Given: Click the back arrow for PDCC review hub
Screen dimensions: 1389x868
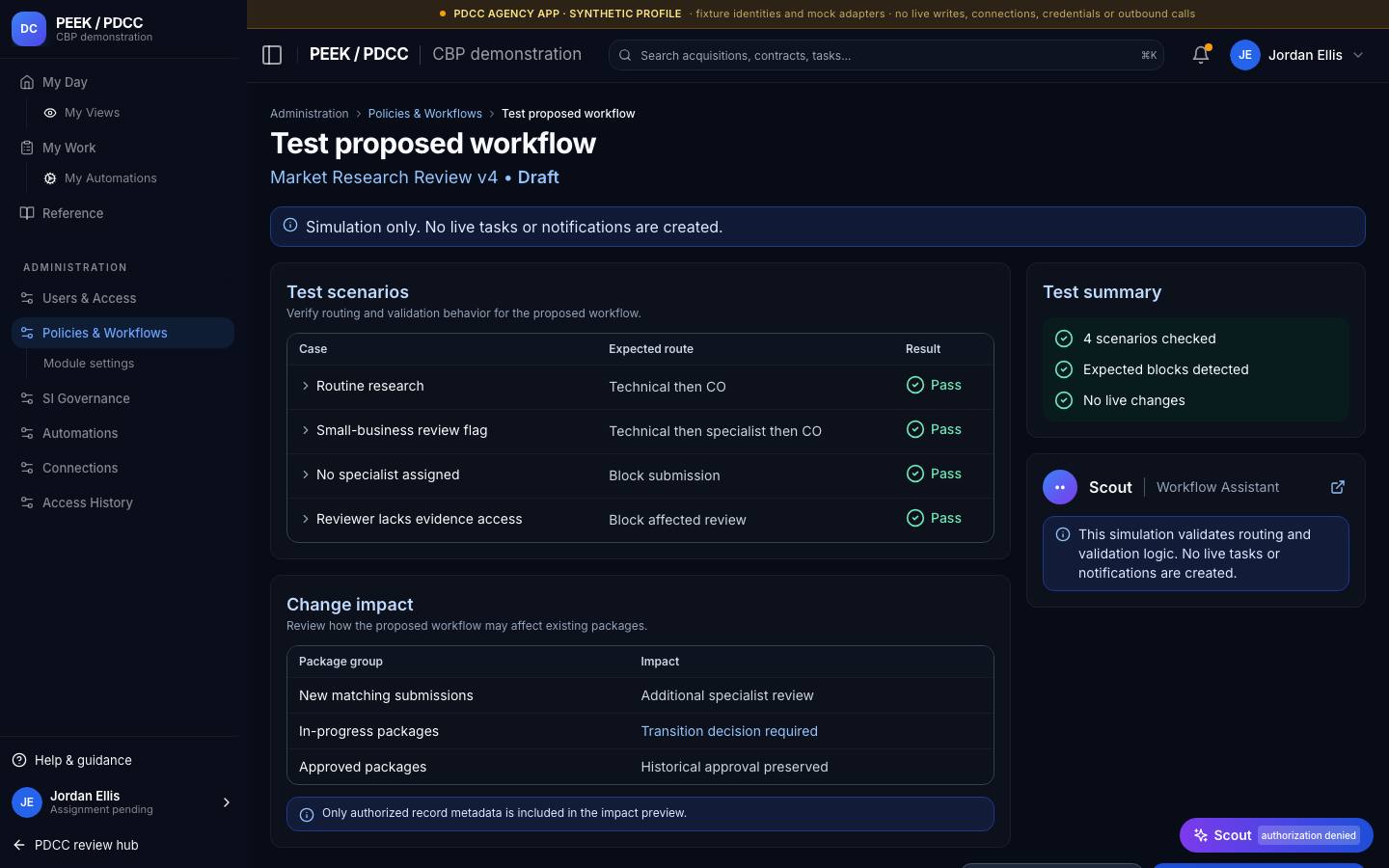Looking at the screenshot, I should coord(19,845).
